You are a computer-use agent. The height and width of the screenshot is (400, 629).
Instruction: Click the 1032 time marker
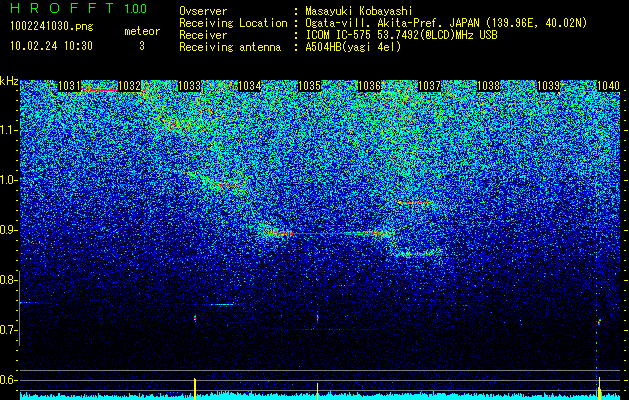[x=130, y=86]
